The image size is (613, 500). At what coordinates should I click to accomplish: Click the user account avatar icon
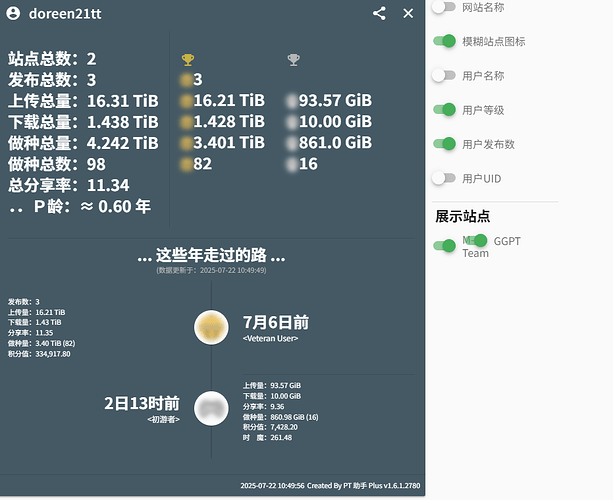pos(13,13)
